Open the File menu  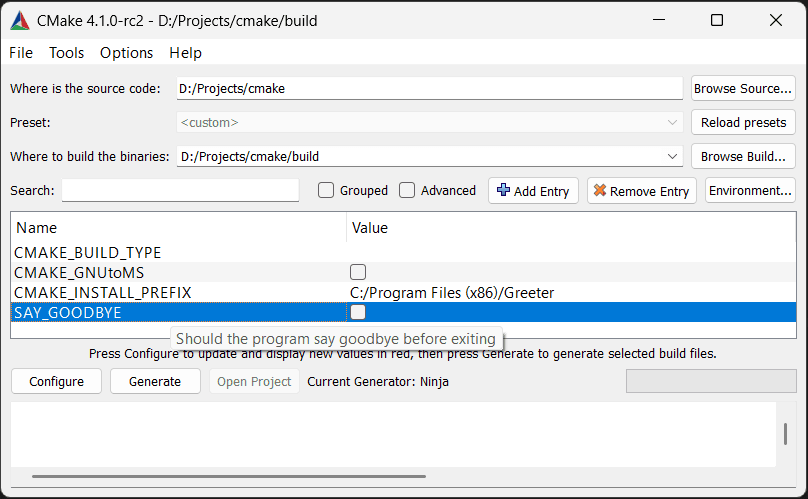coord(21,53)
